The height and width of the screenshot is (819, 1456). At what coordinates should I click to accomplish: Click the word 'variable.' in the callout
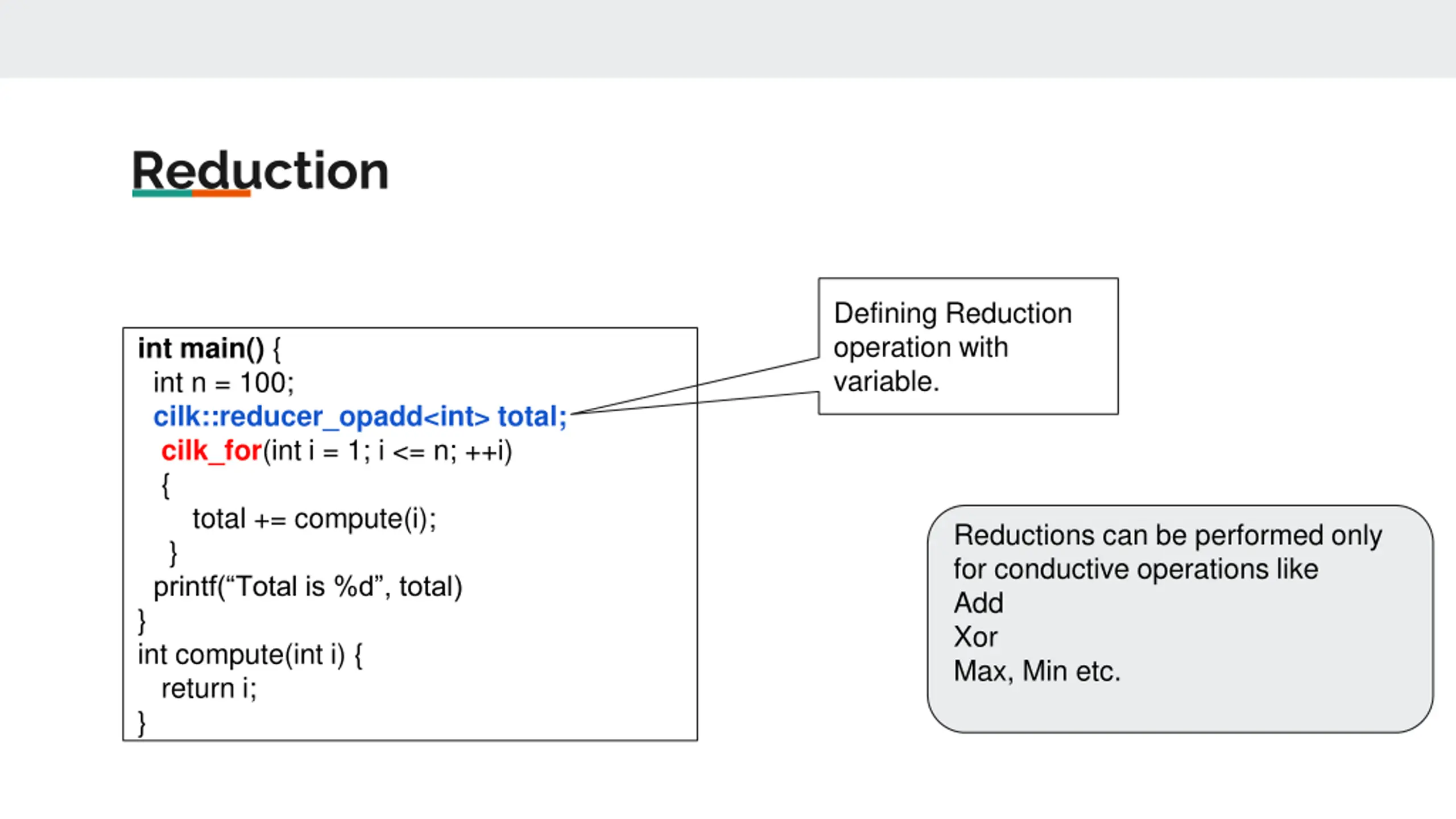coord(886,381)
